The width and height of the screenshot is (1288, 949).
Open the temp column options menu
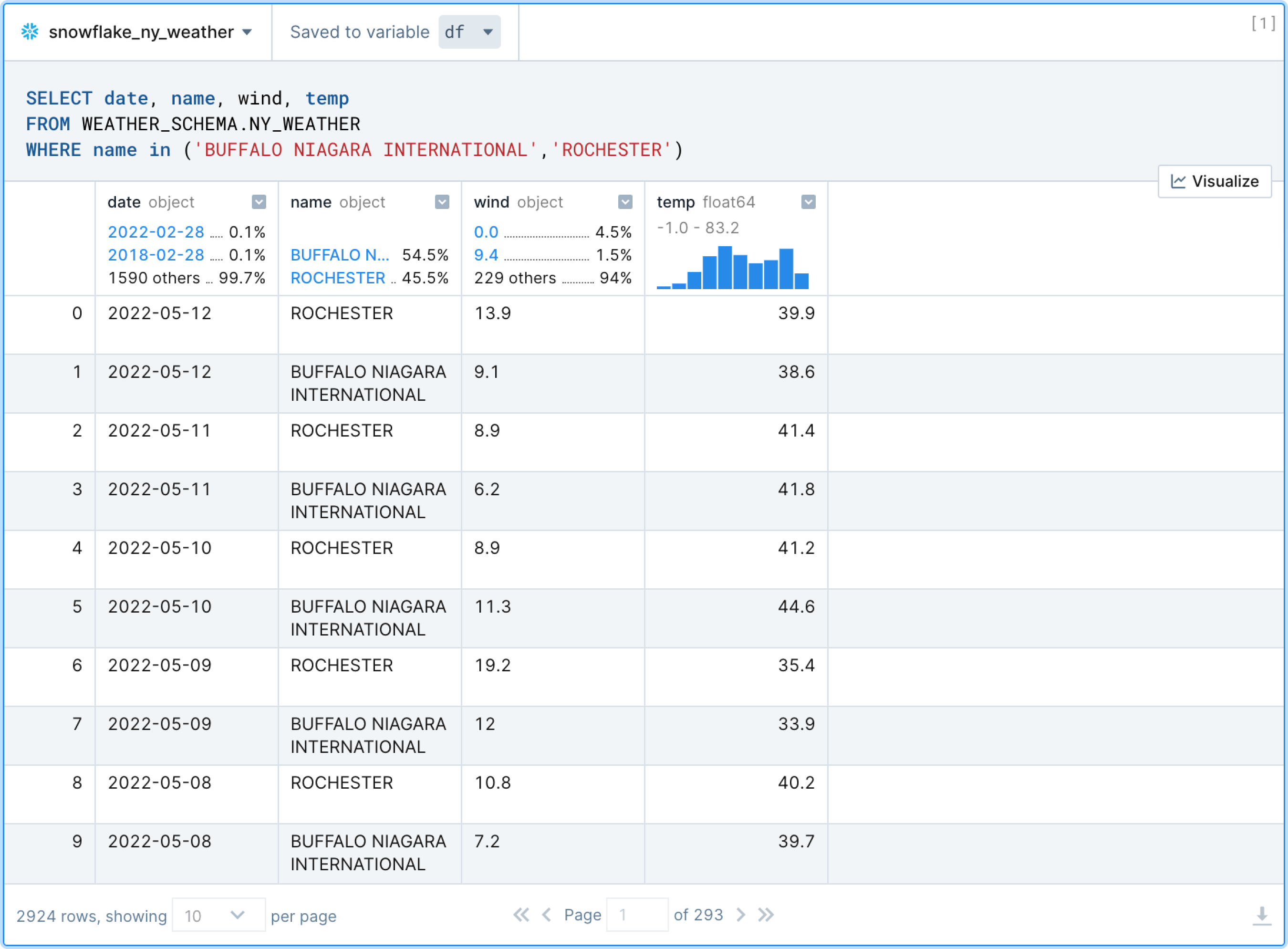809,202
